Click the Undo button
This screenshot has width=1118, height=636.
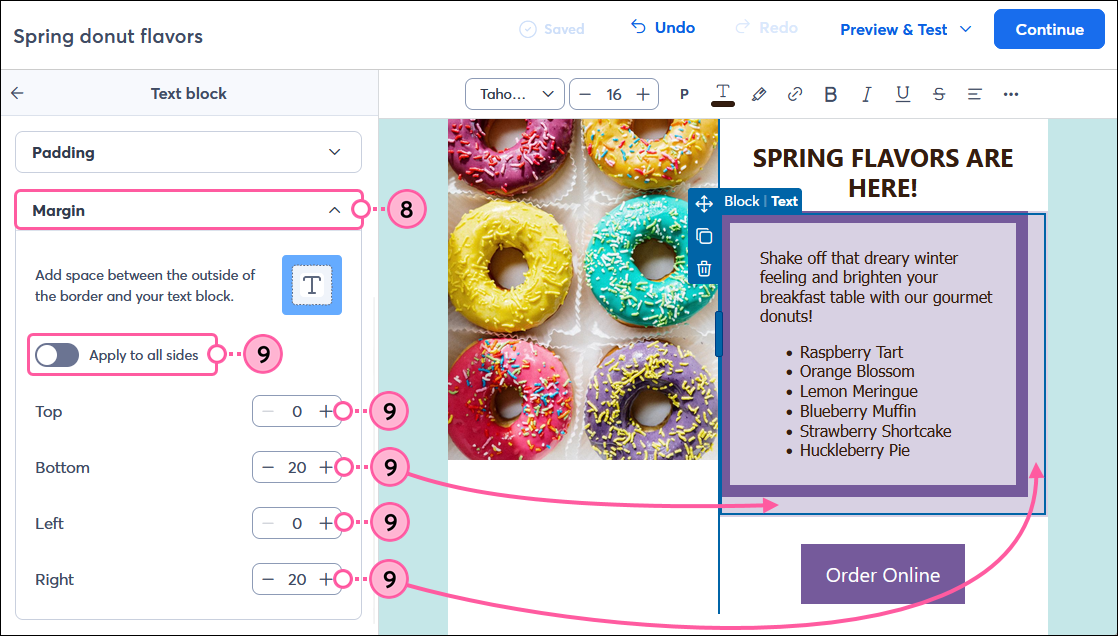pyautogui.click(x=662, y=28)
